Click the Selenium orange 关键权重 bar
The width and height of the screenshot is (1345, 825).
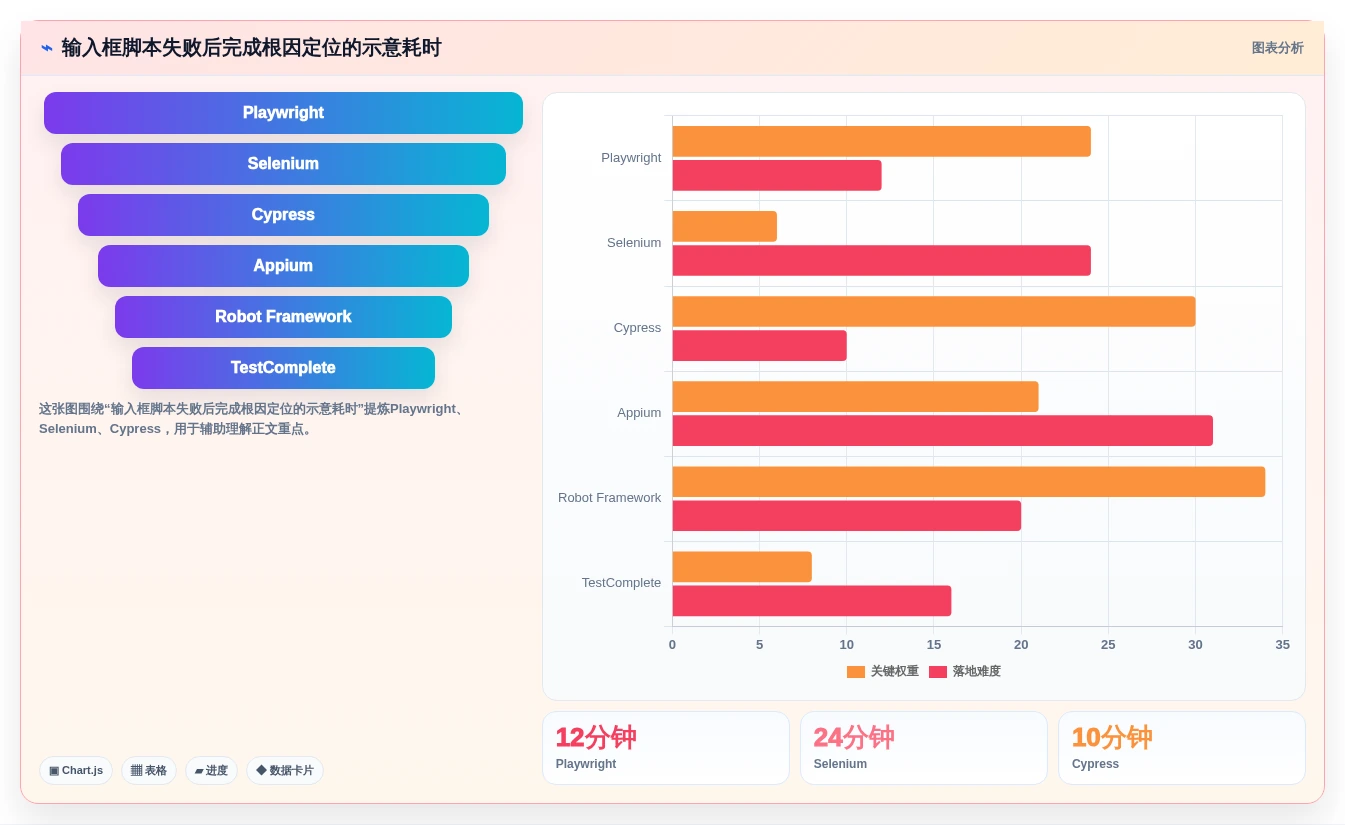(x=724, y=226)
